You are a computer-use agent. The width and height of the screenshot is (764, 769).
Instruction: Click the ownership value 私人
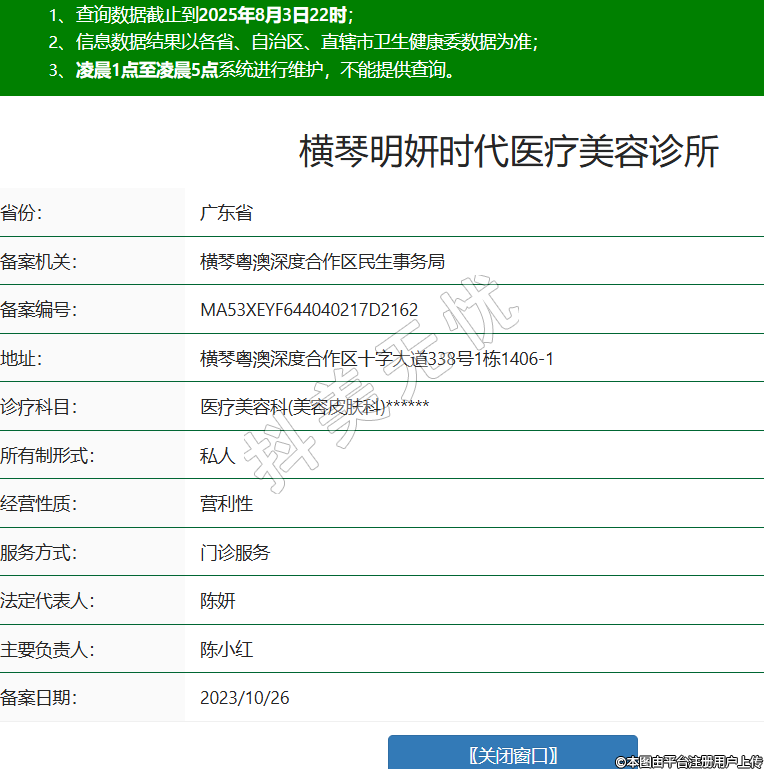coord(217,456)
